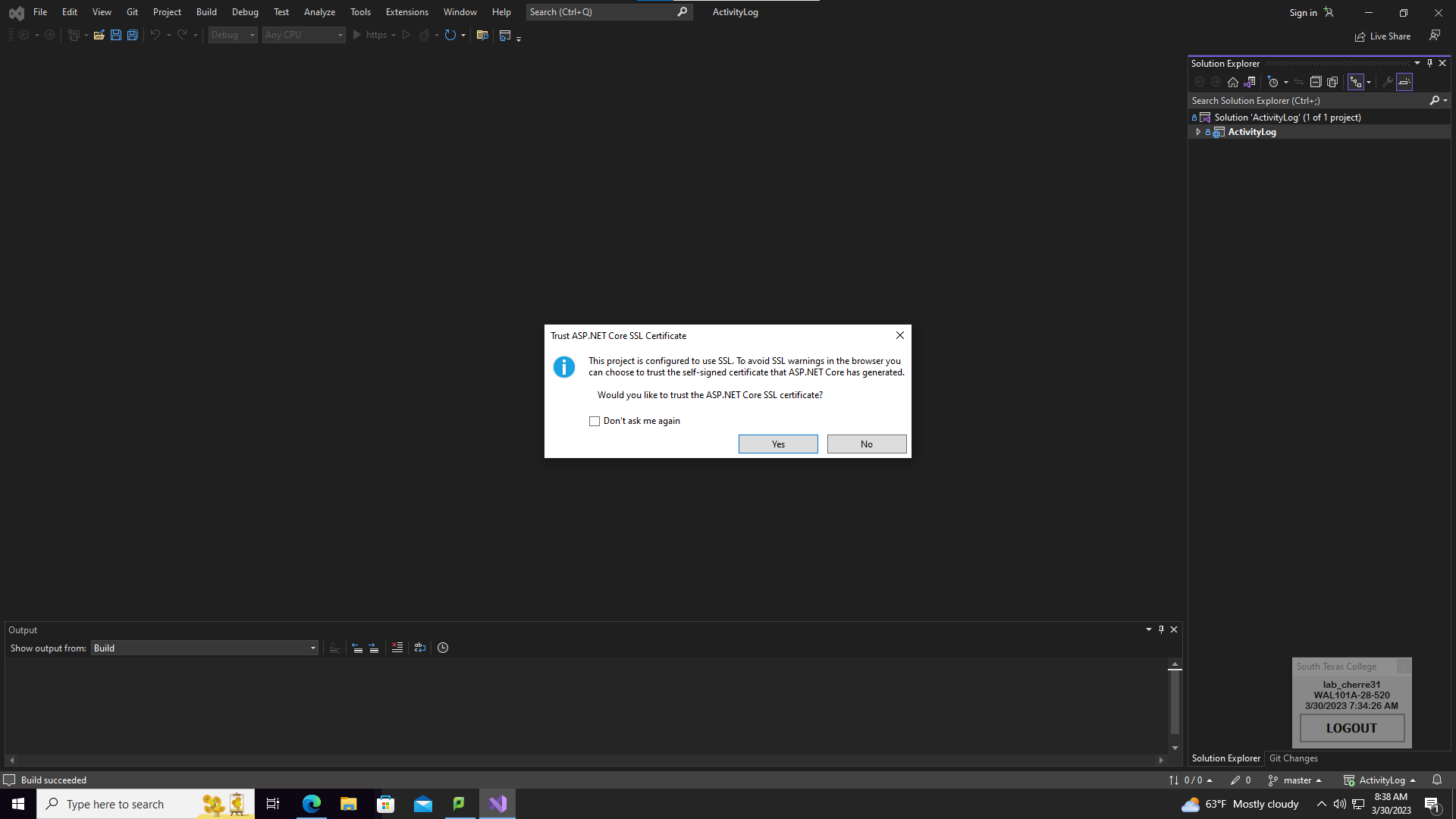Click Show All Files in Solution Explorer

(x=1332, y=82)
